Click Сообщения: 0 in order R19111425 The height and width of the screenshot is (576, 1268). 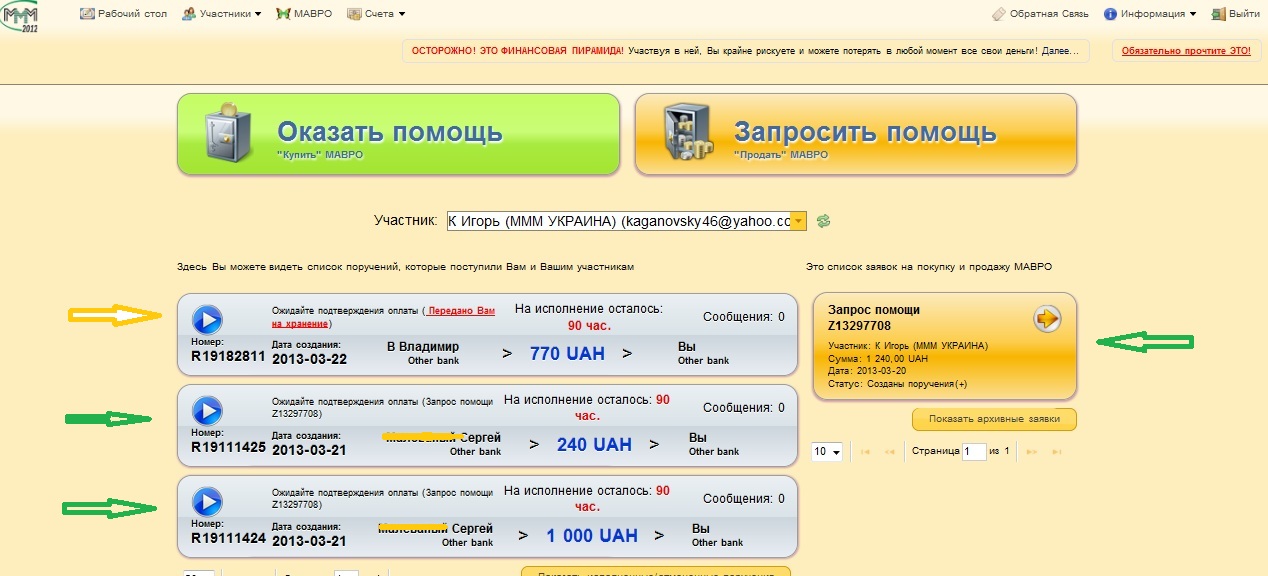coord(744,408)
